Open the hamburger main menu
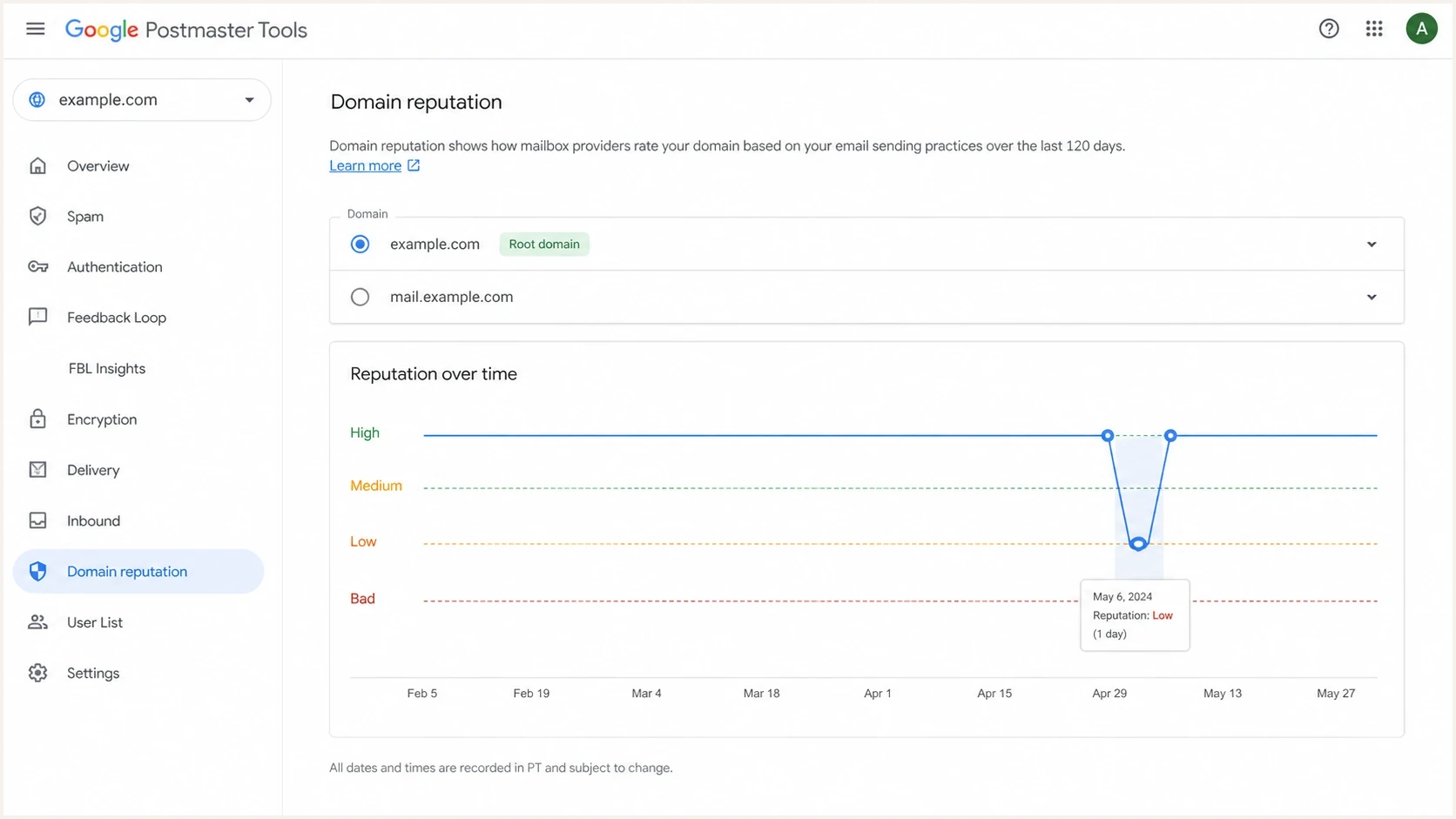The width and height of the screenshot is (1456, 819). point(36,29)
